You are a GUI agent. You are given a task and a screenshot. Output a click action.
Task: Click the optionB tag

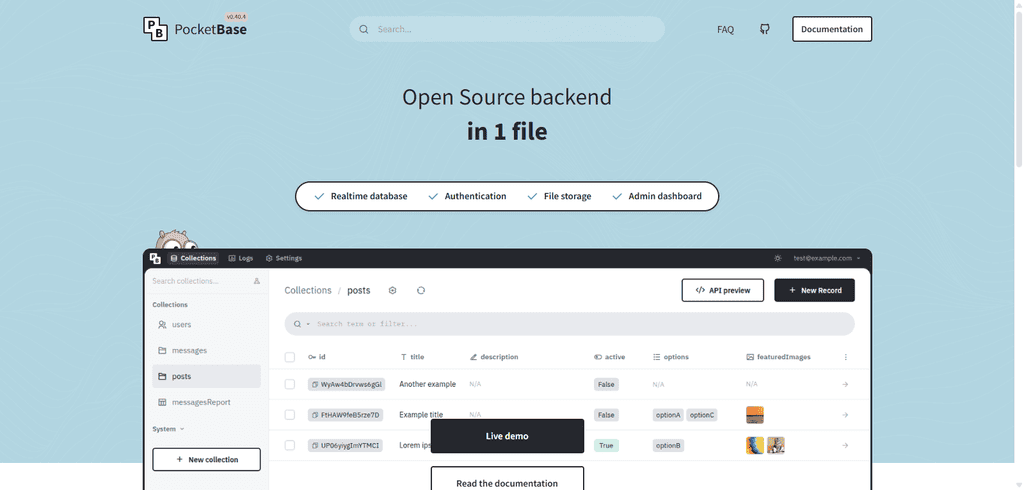668,446
